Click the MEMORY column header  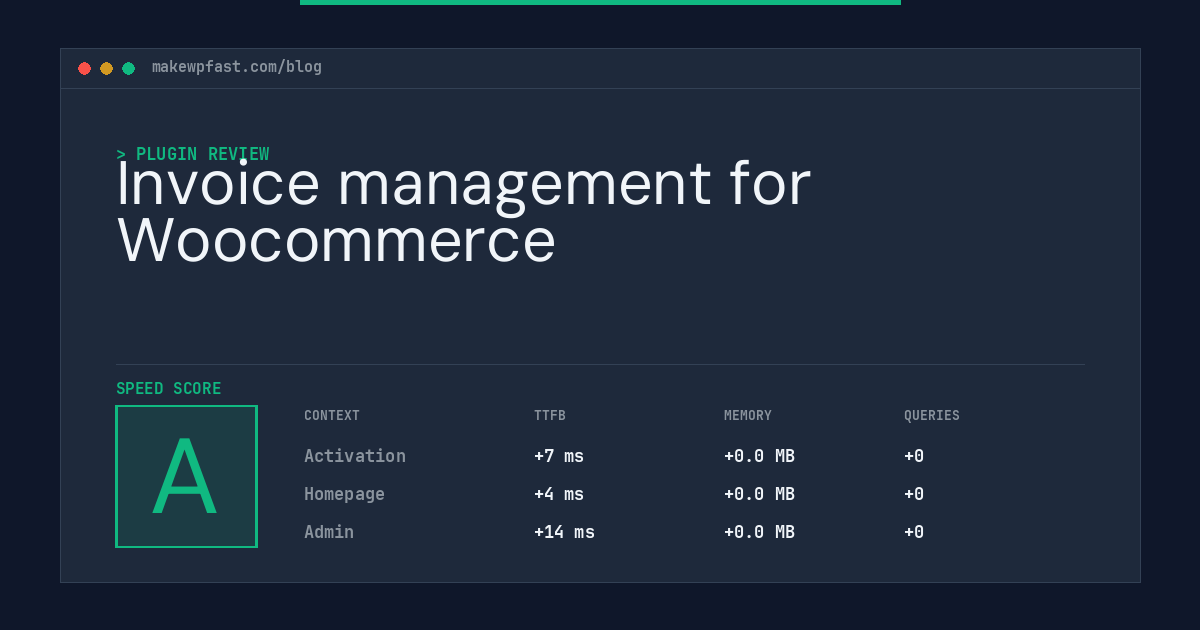(x=748, y=416)
